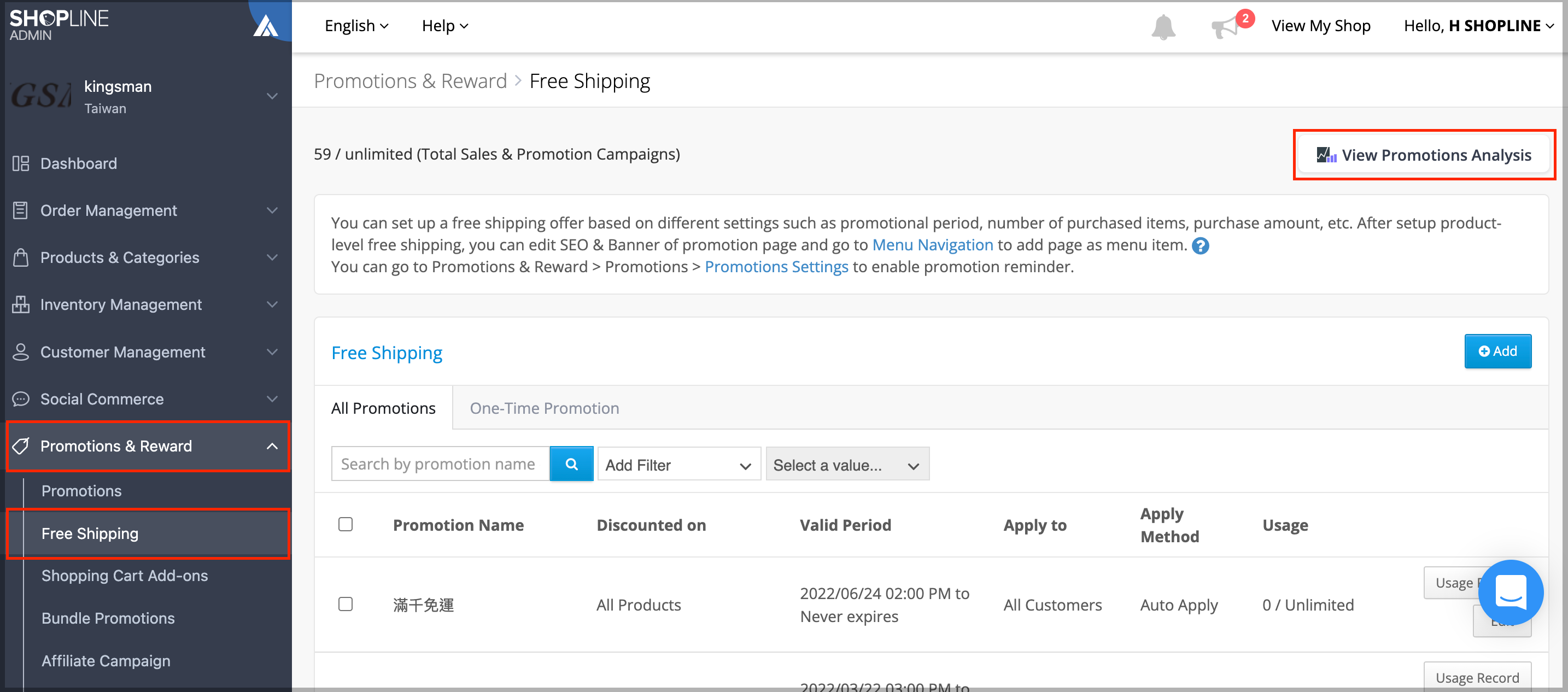Viewport: 1568px width, 692px height.
Task: Click the 'All Customers' cell
Action: pyautogui.click(x=1052, y=605)
